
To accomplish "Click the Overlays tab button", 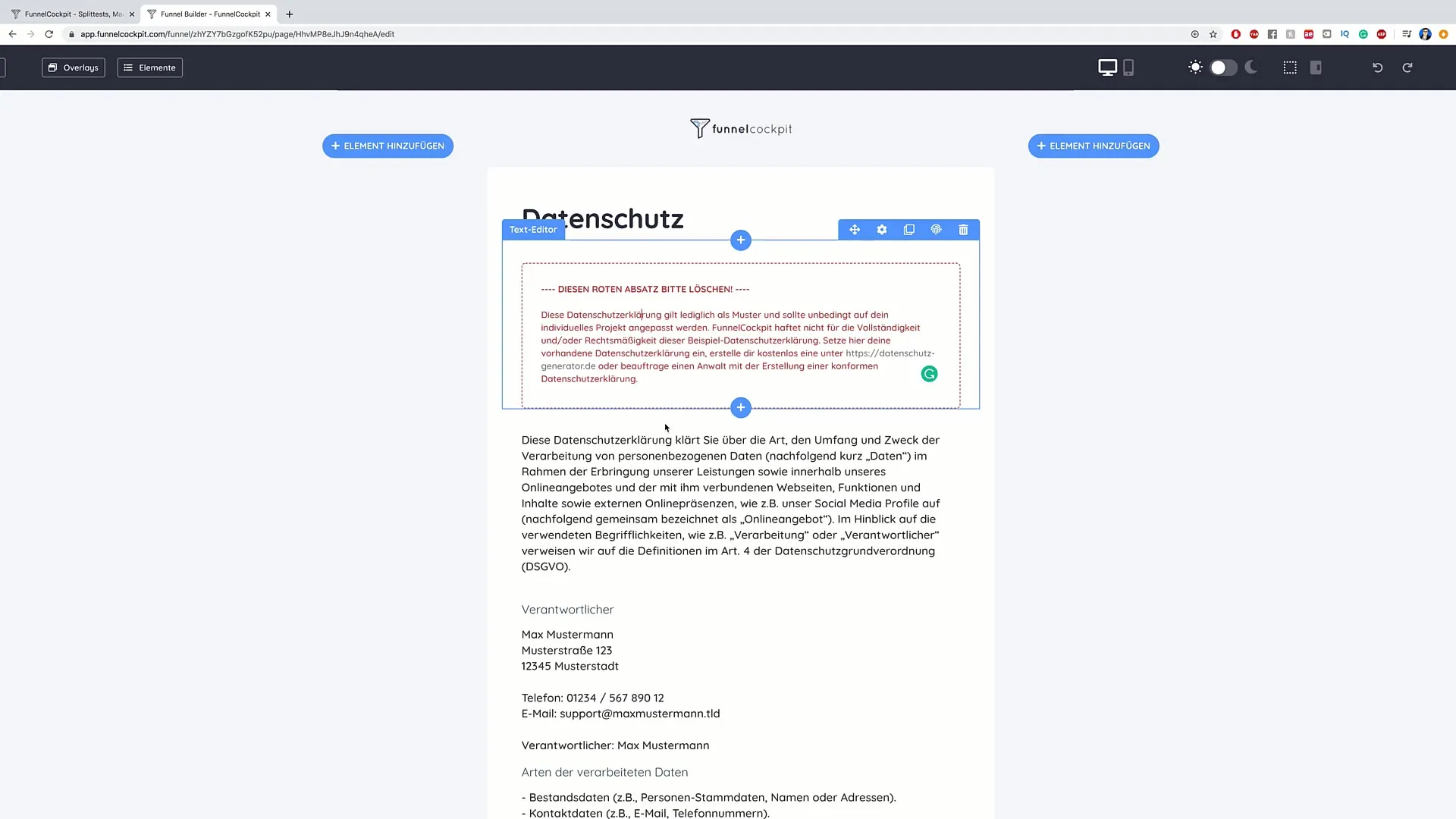I will [x=74, y=67].
